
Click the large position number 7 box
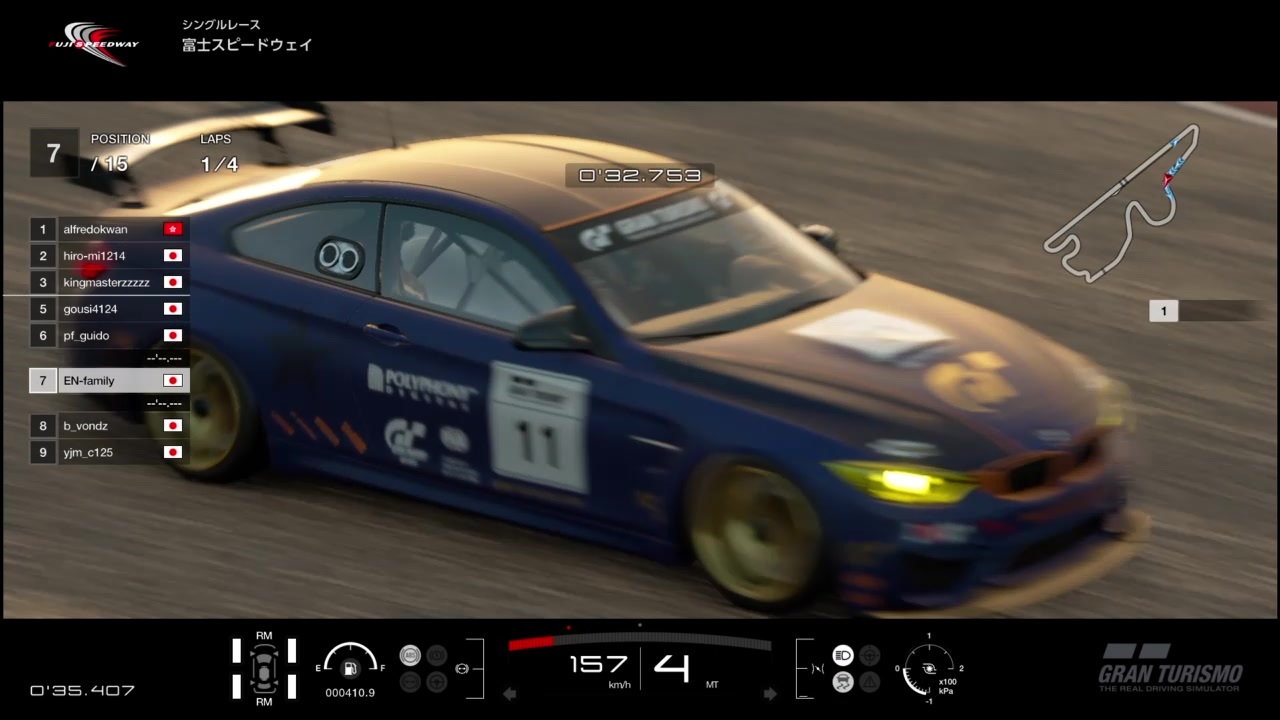coord(53,154)
